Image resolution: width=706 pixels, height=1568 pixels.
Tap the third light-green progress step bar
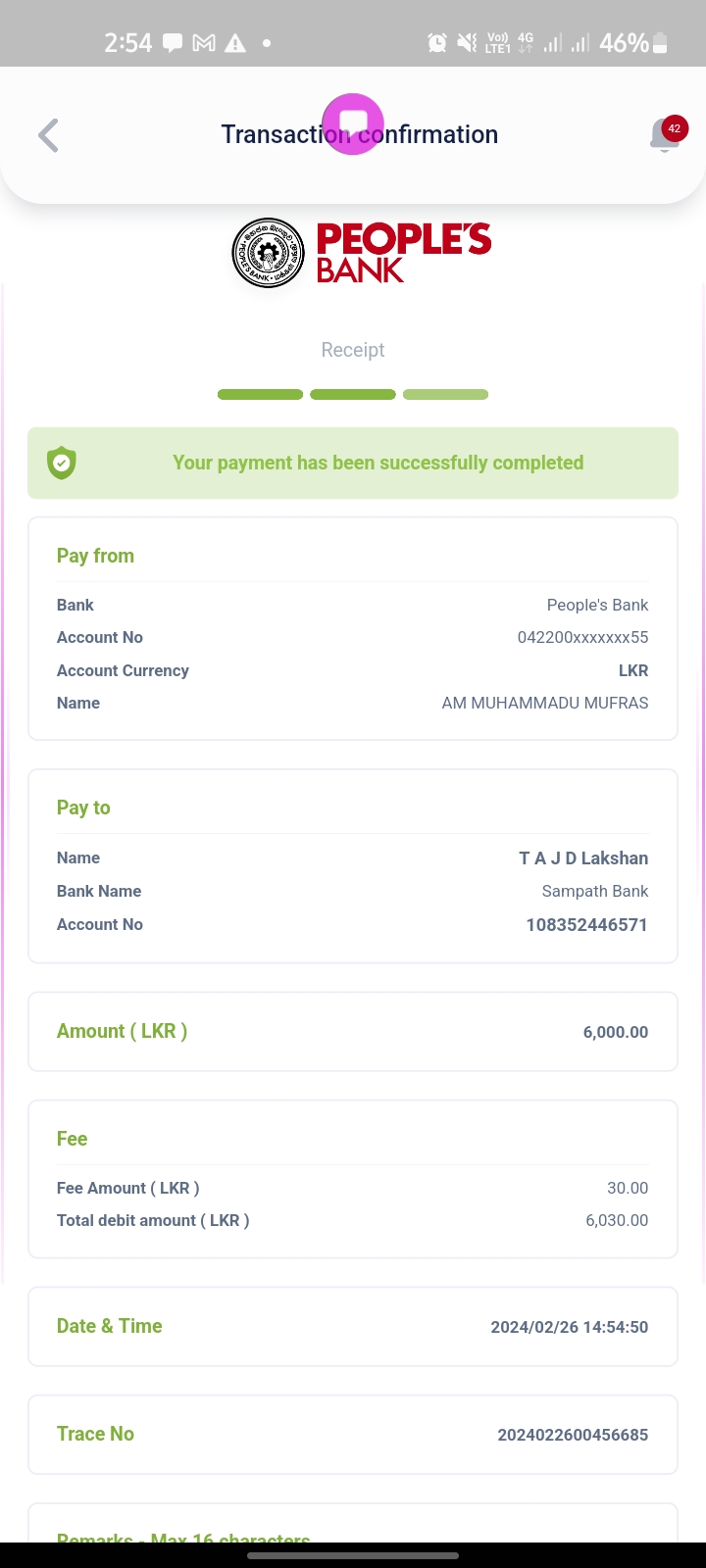pyautogui.click(x=445, y=395)
